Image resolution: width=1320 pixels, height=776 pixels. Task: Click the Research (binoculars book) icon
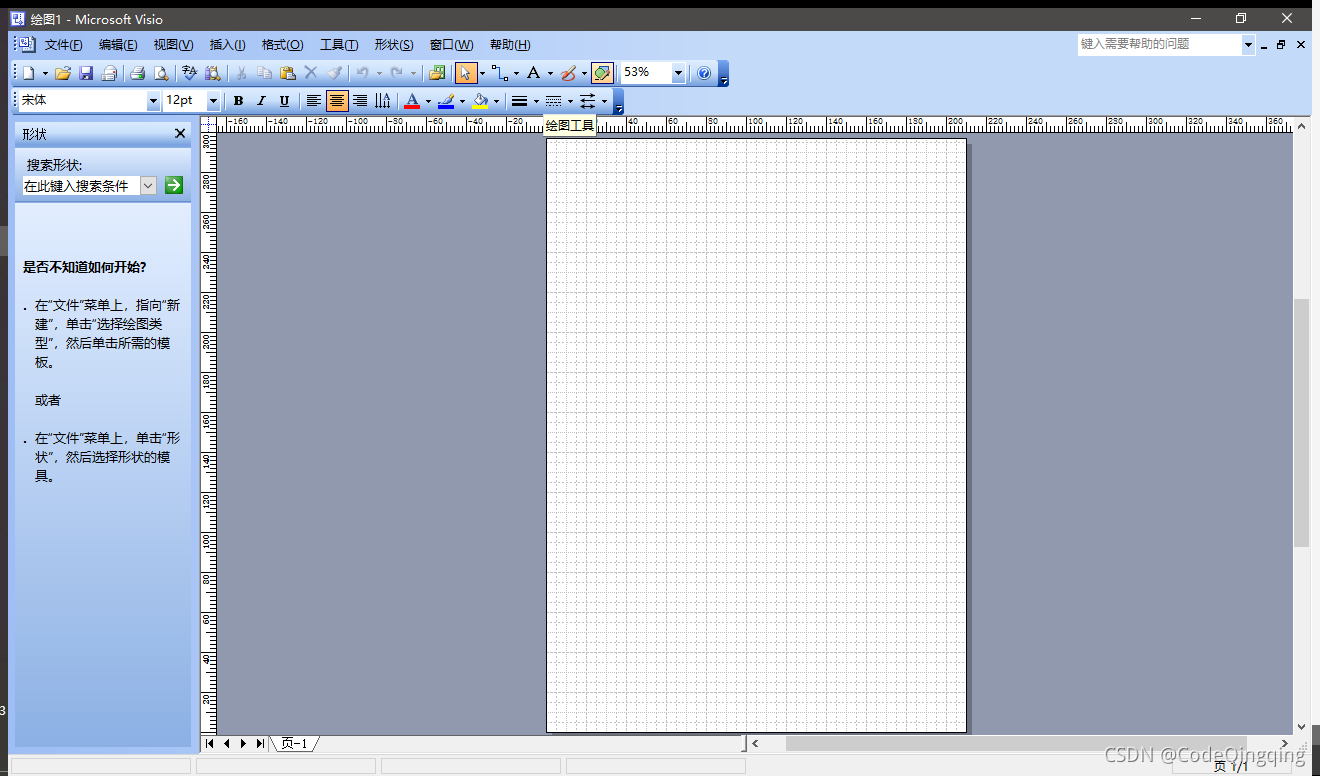(x=212, y=73)
